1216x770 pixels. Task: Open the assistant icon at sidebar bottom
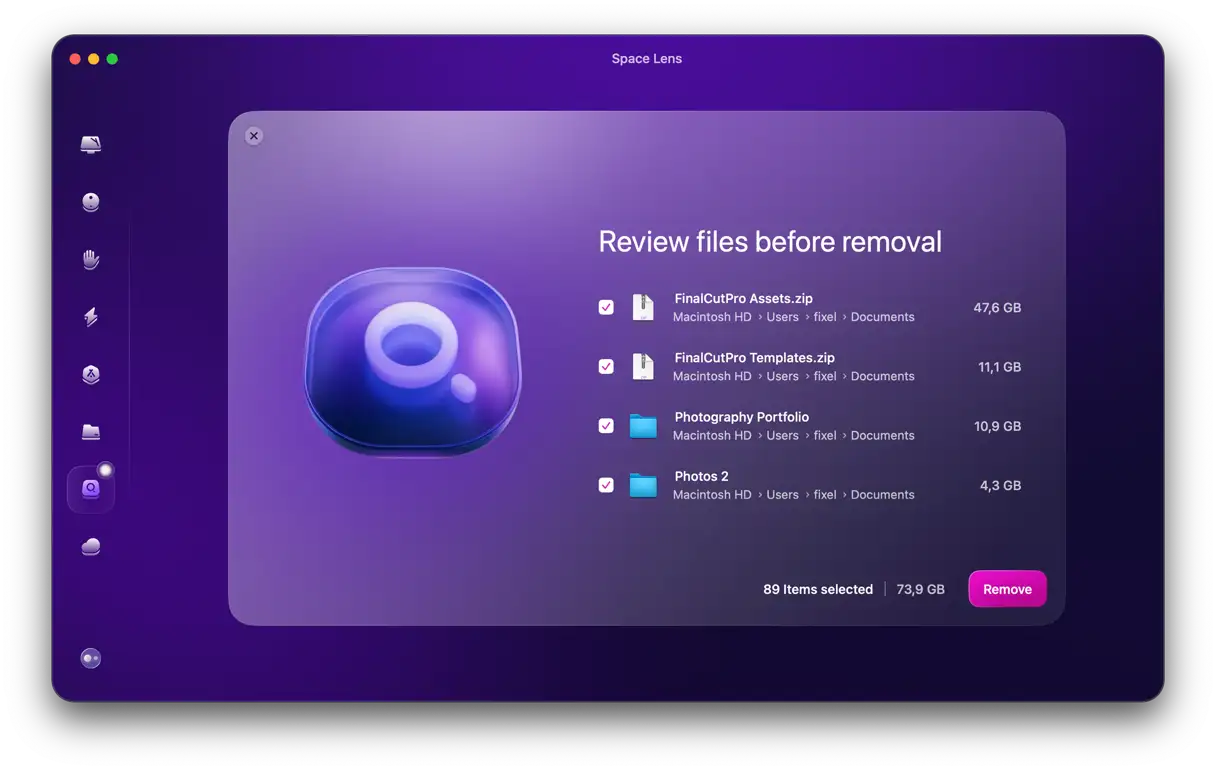coord(91,658)
